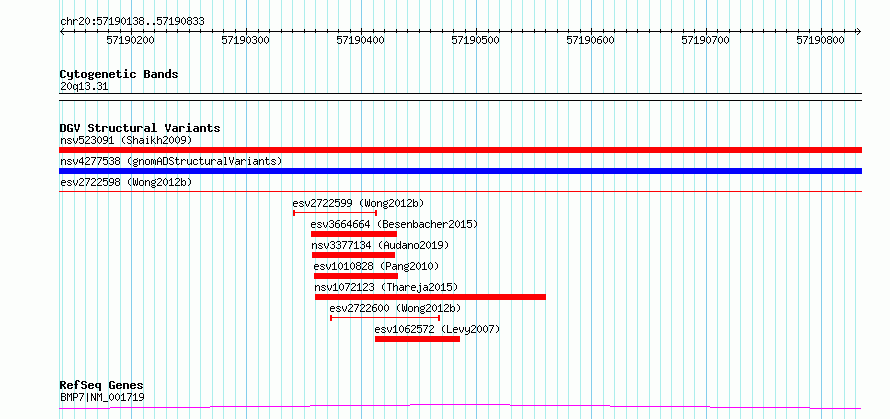Screen dimensions: 890x419
Task: Click ruler position 57190300
Action: point(246,40)
